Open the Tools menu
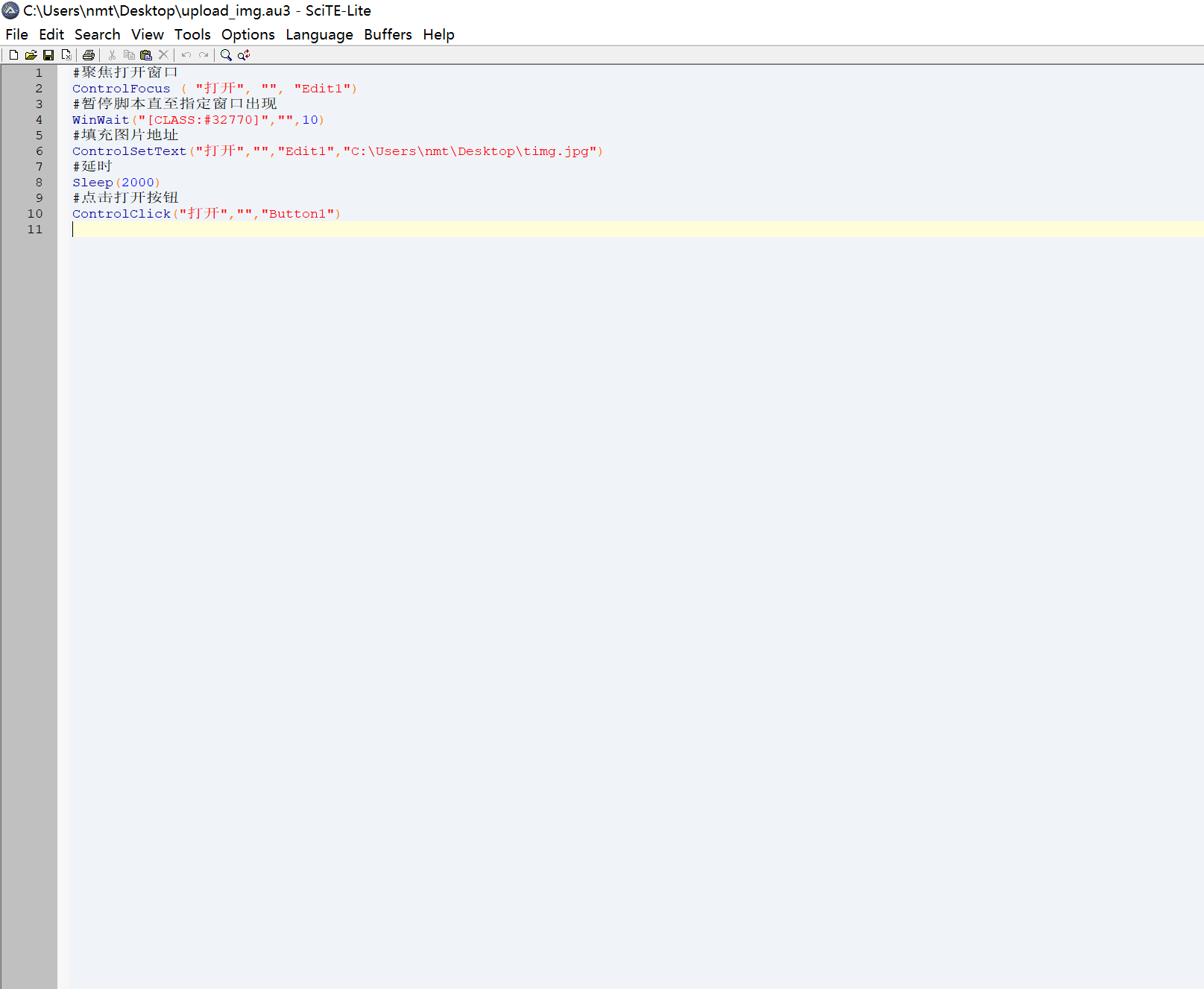 pyautogui.click(x=192, y=35)
